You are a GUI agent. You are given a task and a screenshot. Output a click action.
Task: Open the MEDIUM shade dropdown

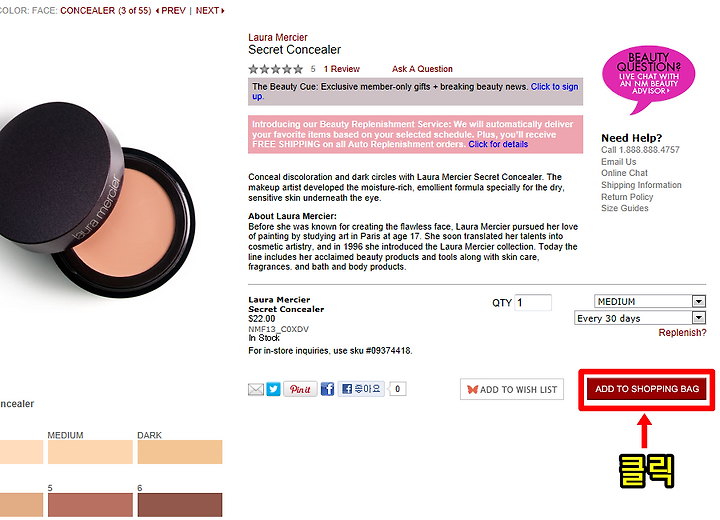coord(650,302)
